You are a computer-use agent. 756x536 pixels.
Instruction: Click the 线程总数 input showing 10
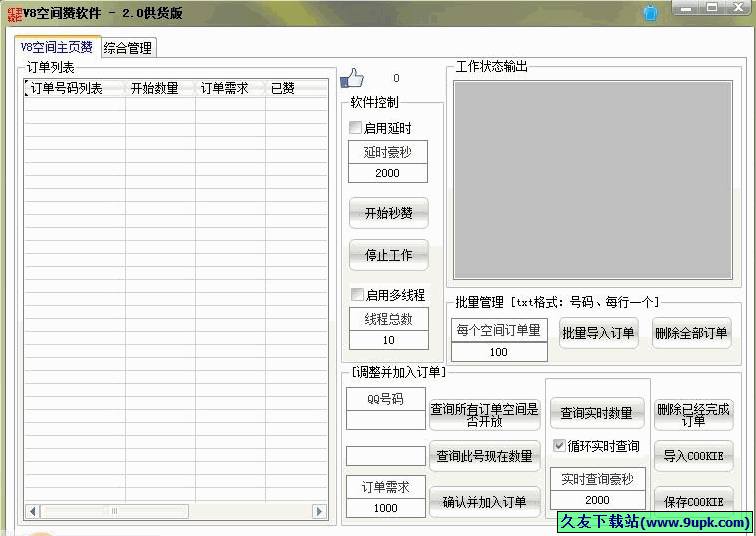[389, 340]
